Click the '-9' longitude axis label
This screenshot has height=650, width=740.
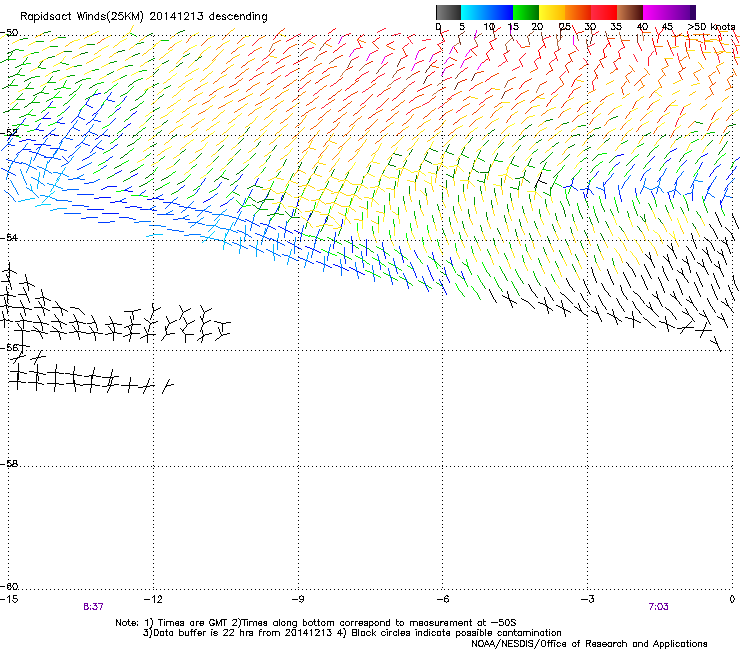point(298,599)
